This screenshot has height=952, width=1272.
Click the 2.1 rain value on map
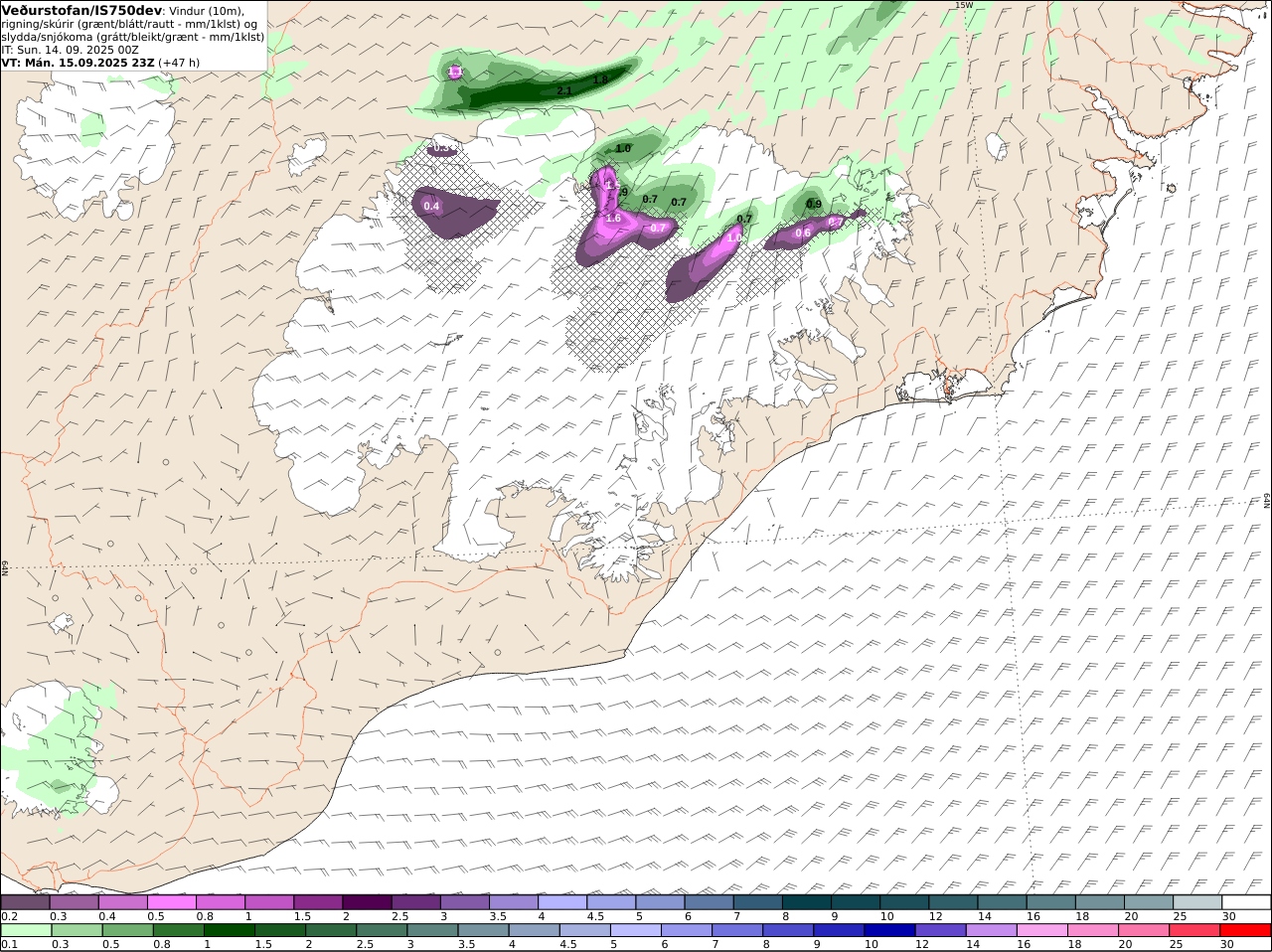[564, 91]
